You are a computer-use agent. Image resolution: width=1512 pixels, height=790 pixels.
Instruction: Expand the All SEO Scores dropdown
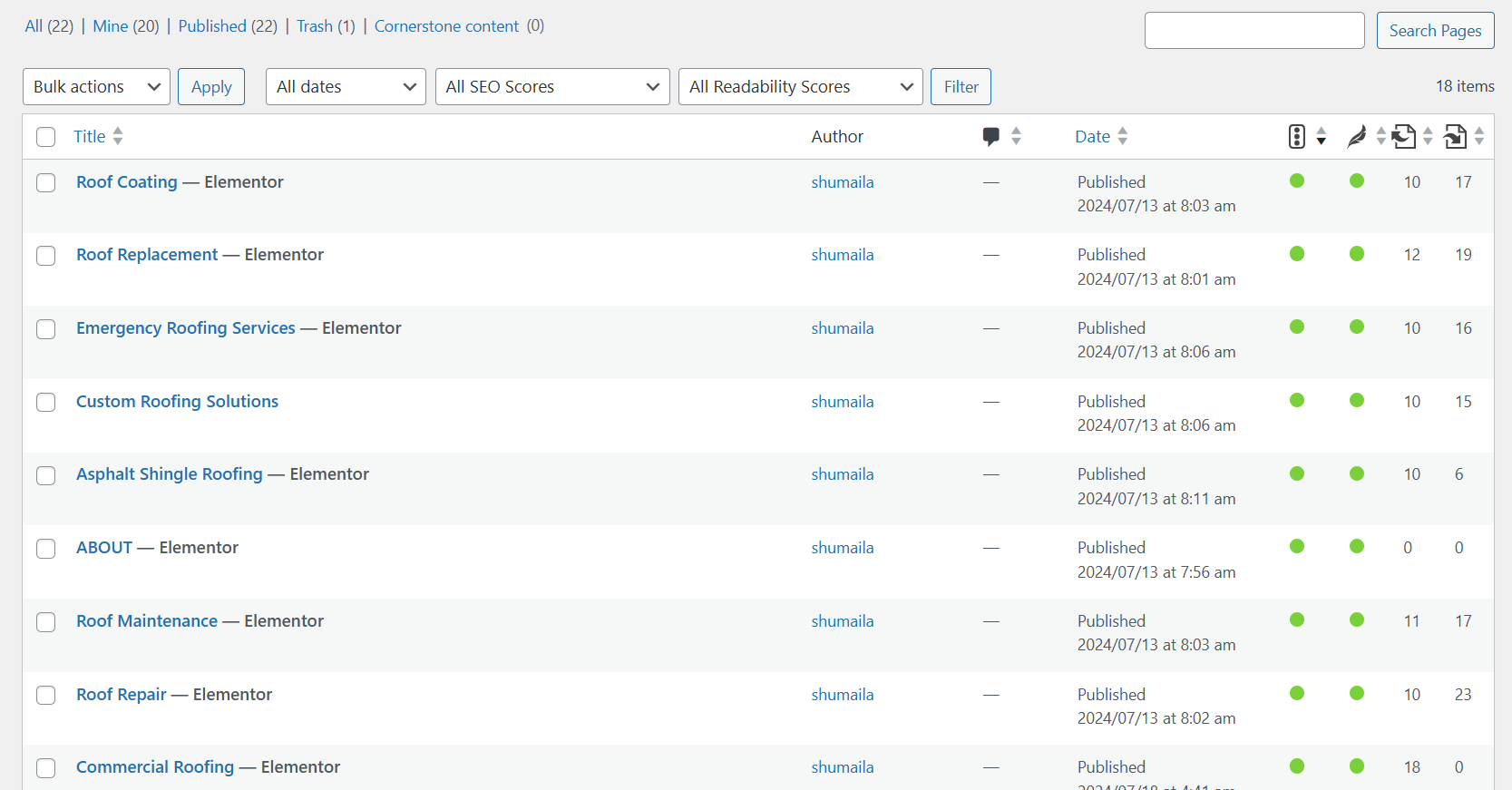coord(551,87)
